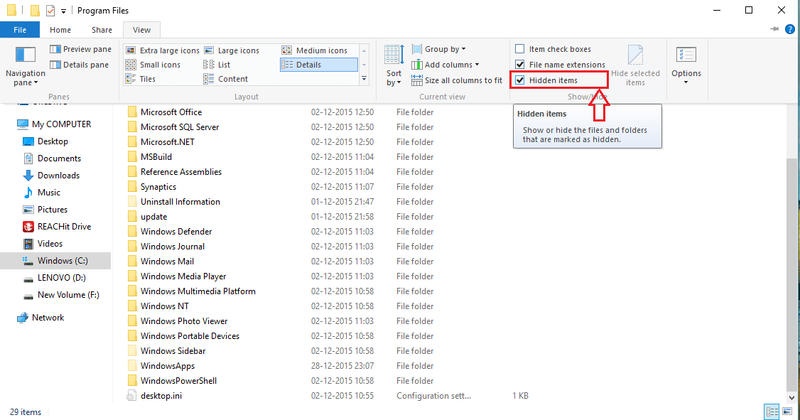
Task: Open Network in the navigation pane
Action: (40, 317)
